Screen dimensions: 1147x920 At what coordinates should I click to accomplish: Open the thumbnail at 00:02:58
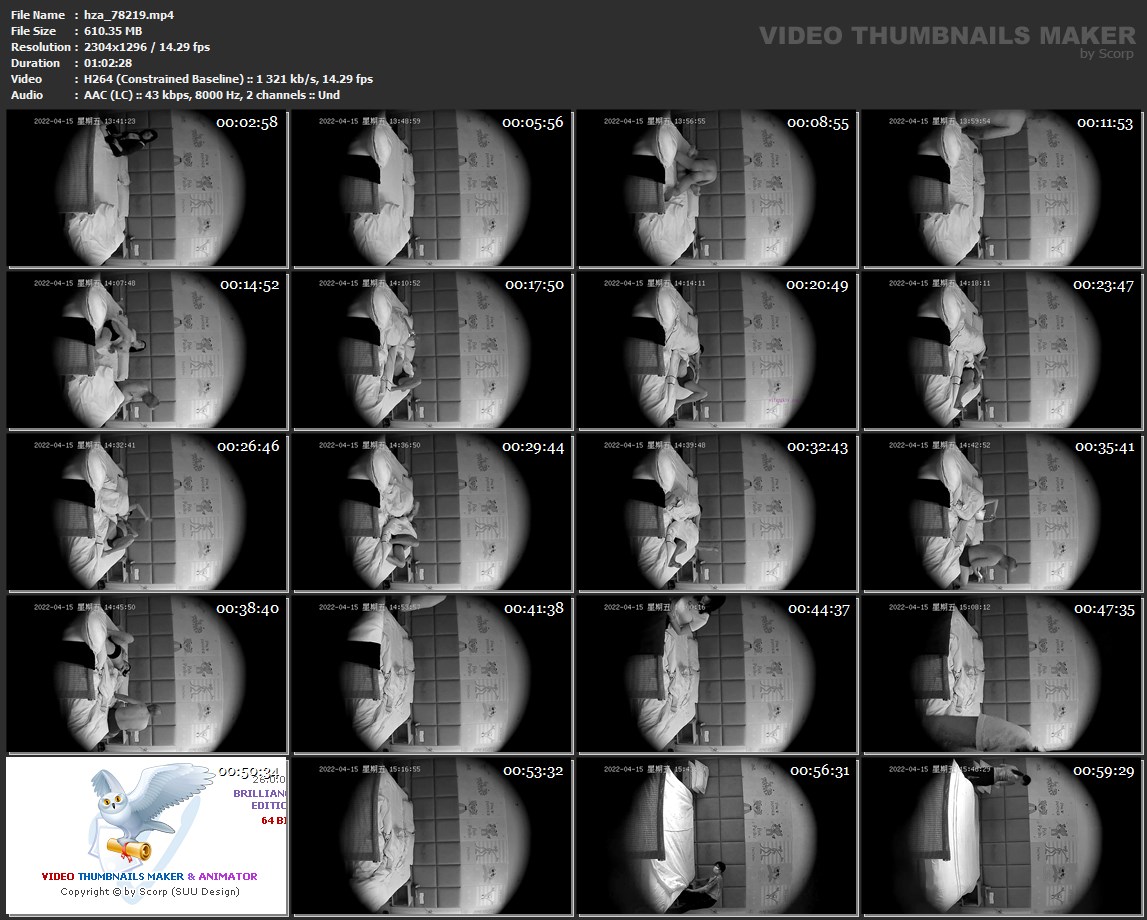[146, 188]
